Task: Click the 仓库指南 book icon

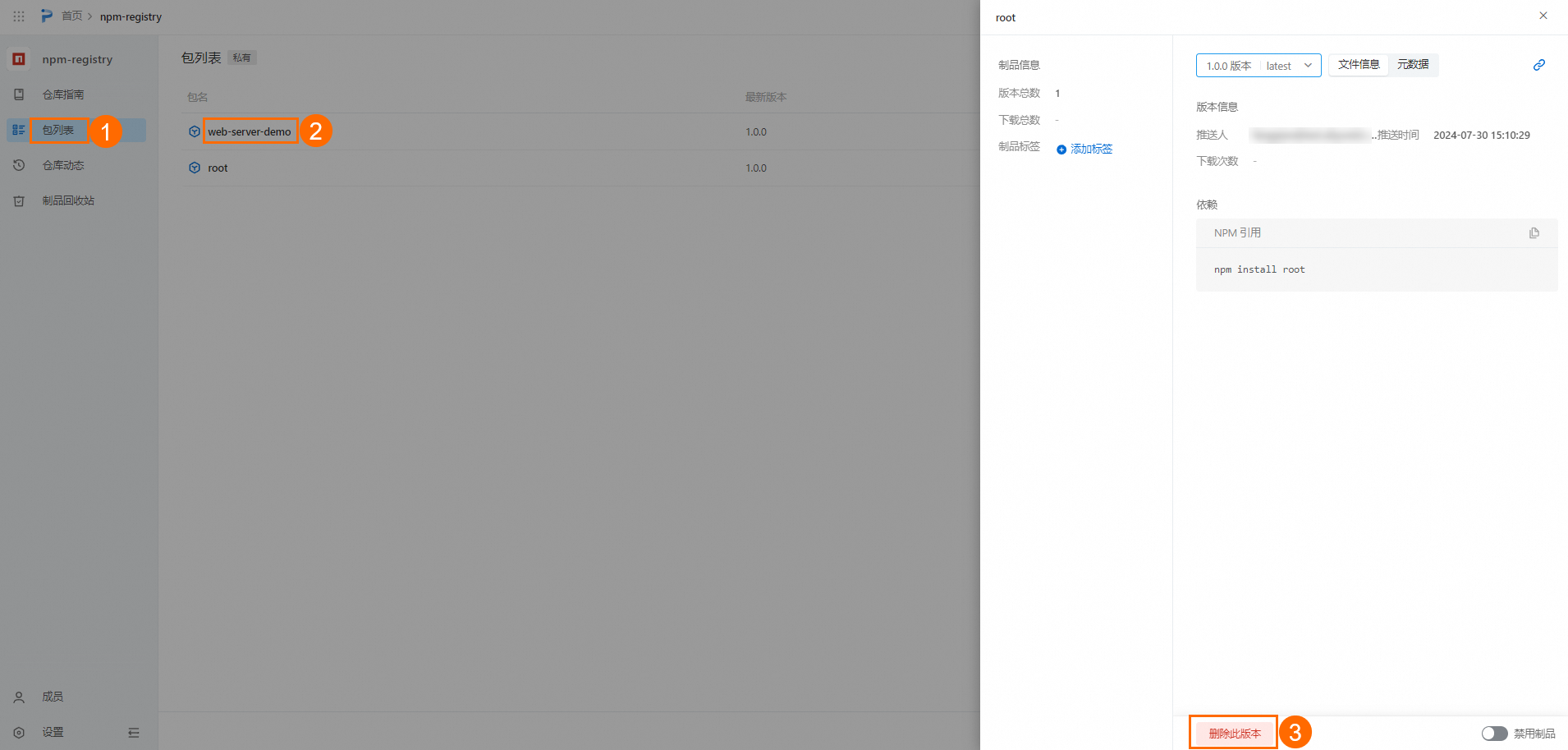Action: (19, 94)
